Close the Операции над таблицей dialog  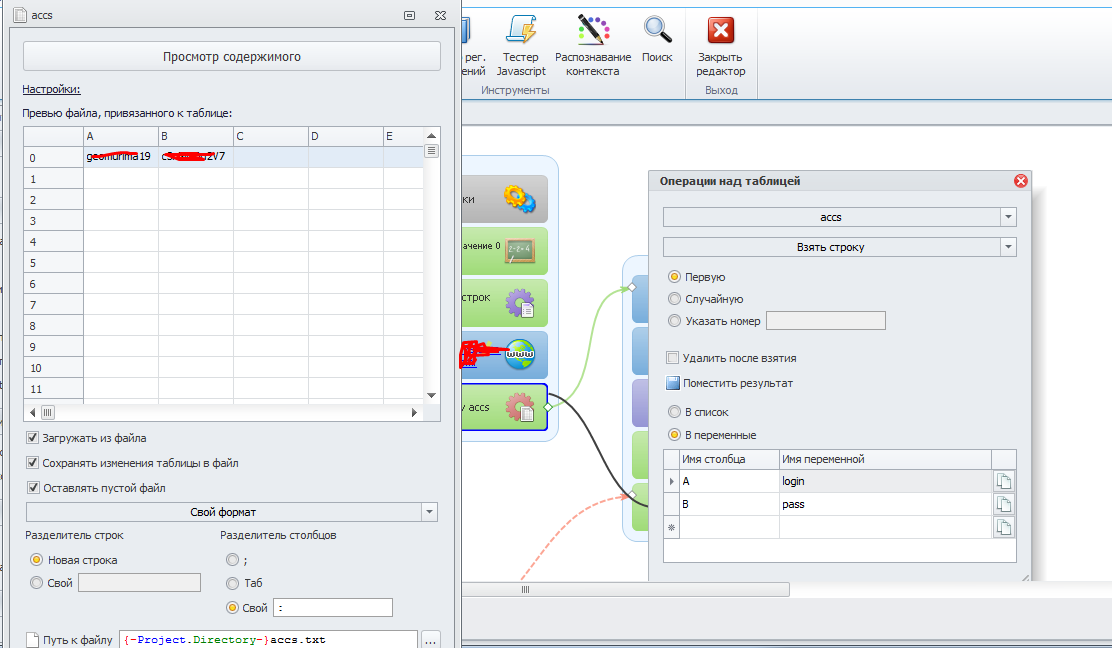[x=1021, y=181]
